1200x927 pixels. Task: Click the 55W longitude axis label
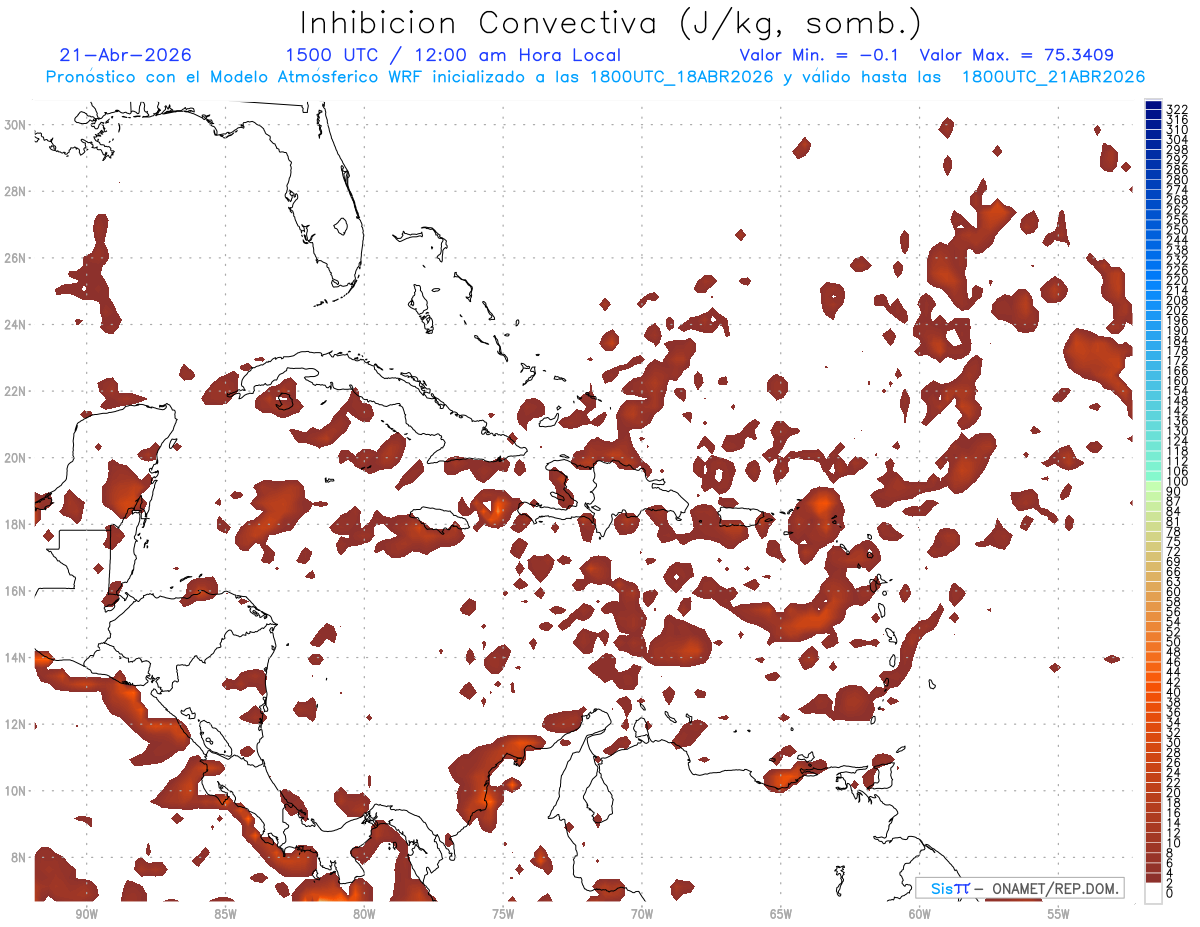pos(1058,914)
